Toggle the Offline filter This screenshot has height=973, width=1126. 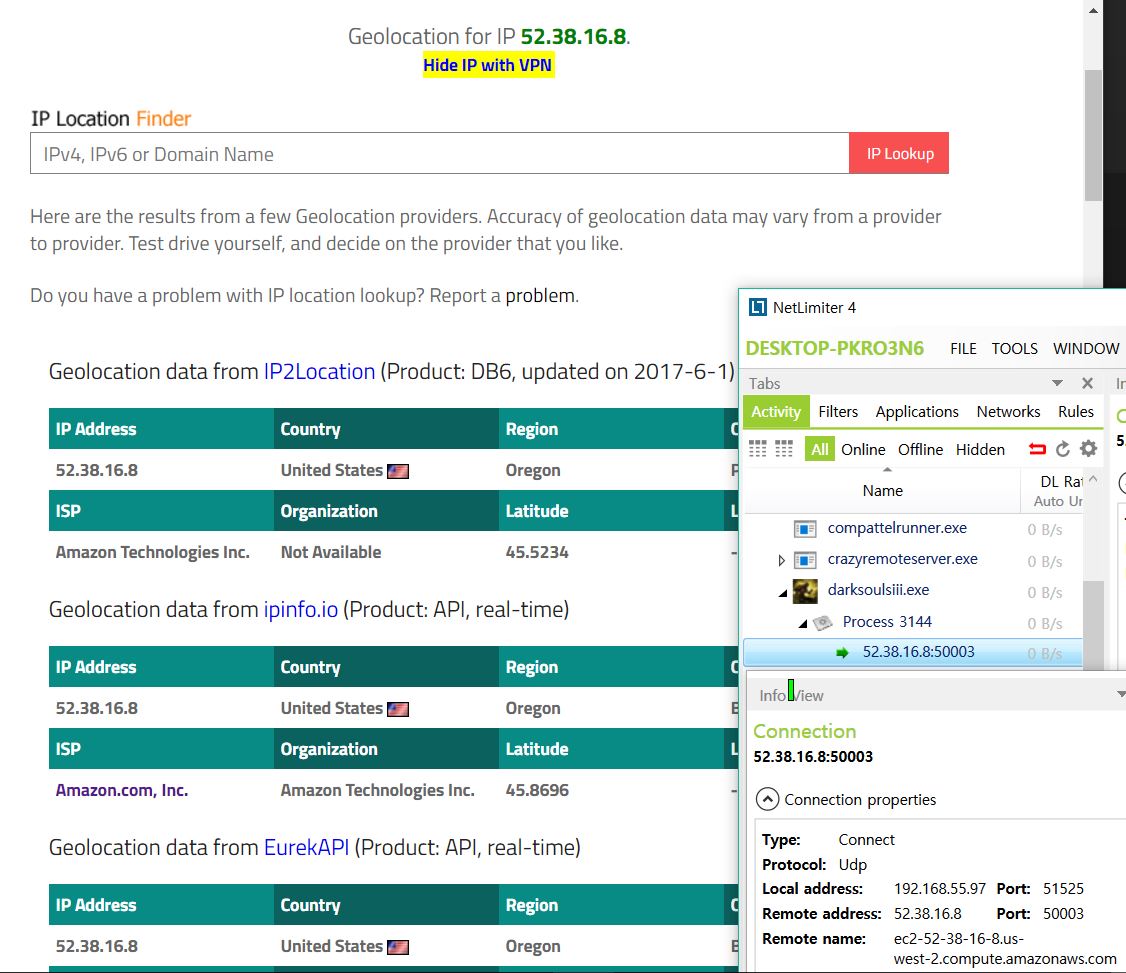click(x=921, y=450)
